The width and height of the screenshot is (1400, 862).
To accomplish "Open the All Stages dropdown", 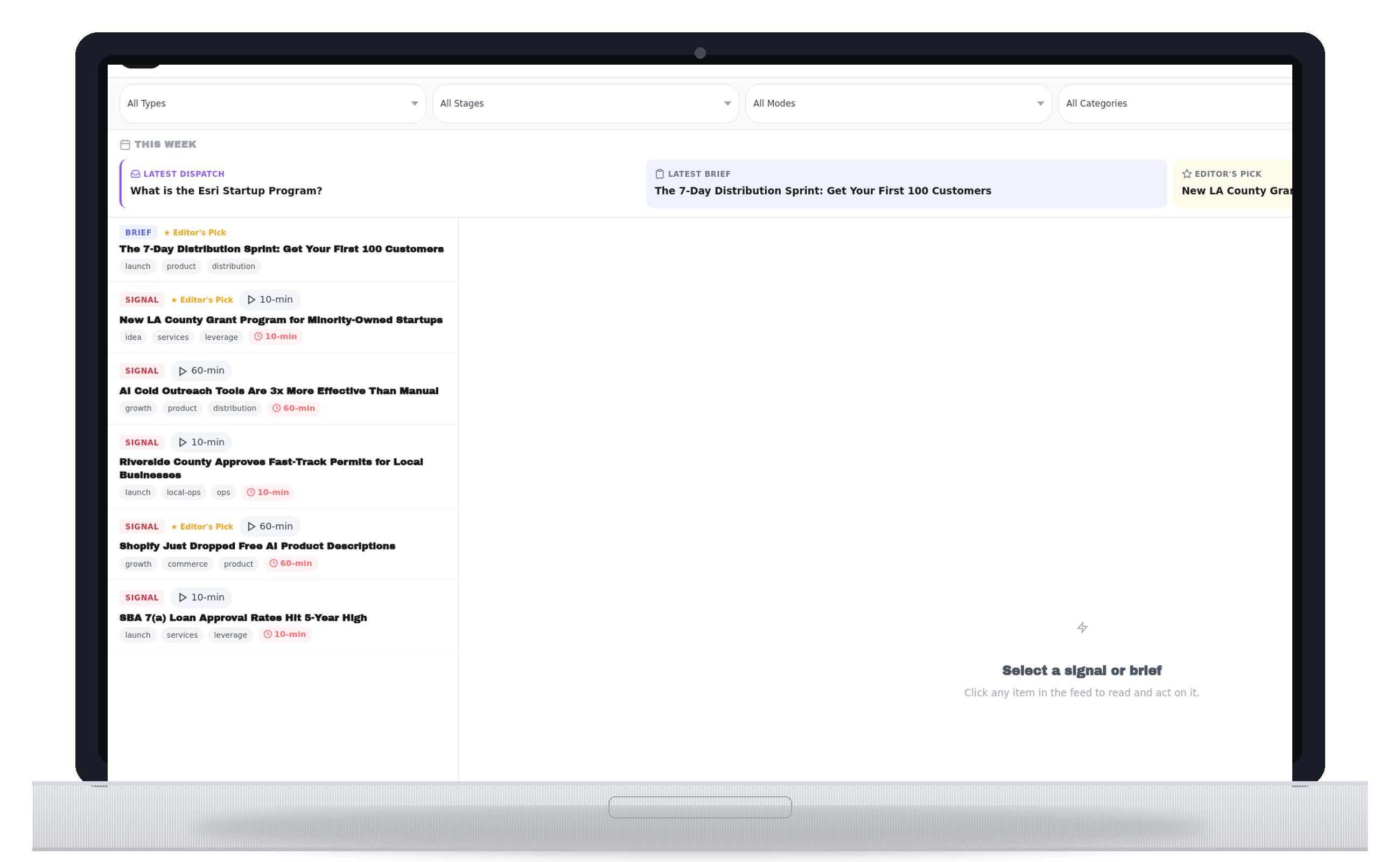I will pyautogui.click(x=585, y=103).
